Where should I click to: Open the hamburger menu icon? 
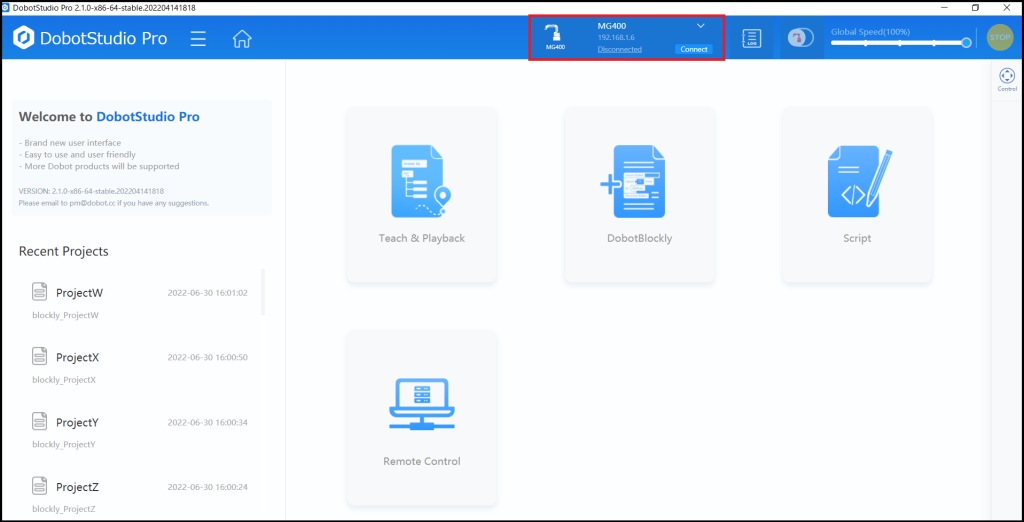pos(198,39)
